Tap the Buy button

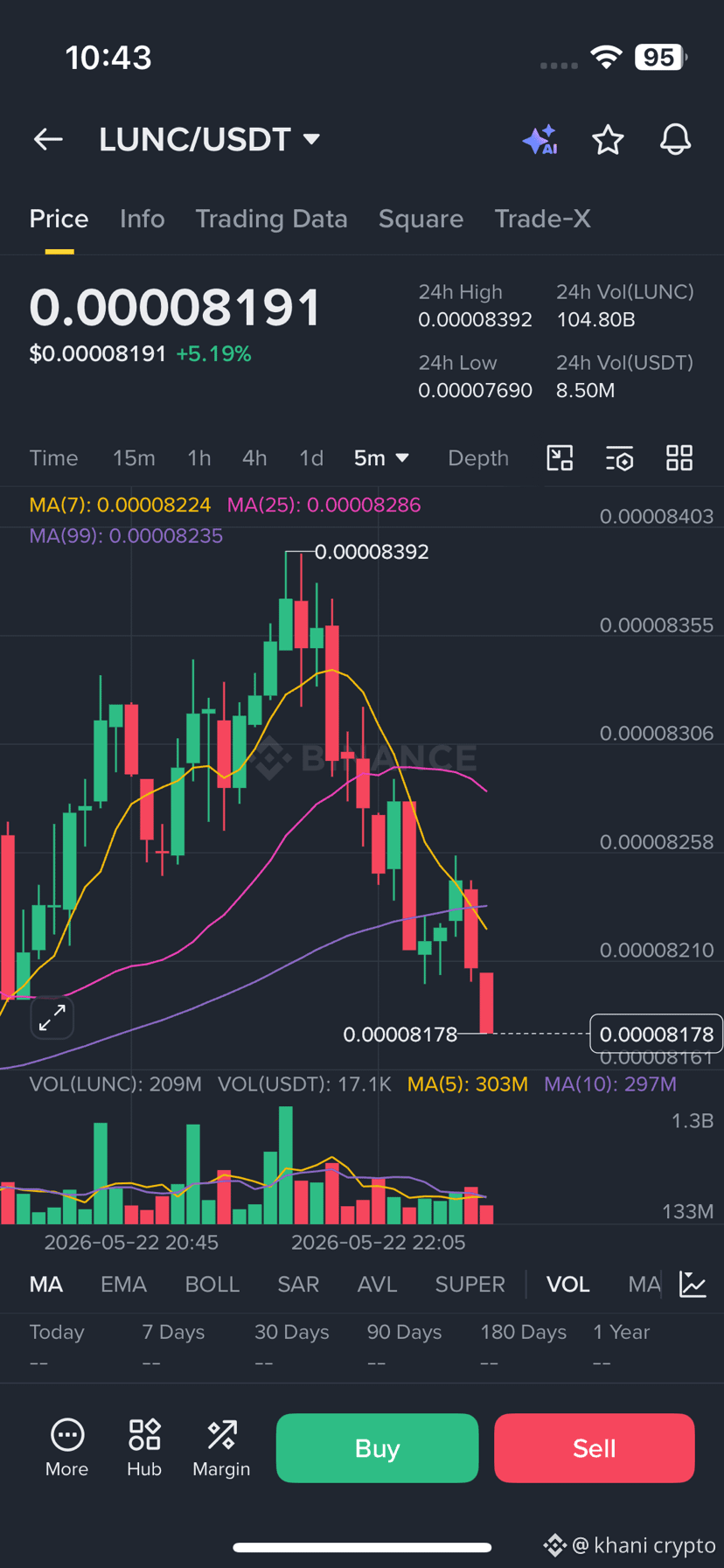click(377, 1447)
